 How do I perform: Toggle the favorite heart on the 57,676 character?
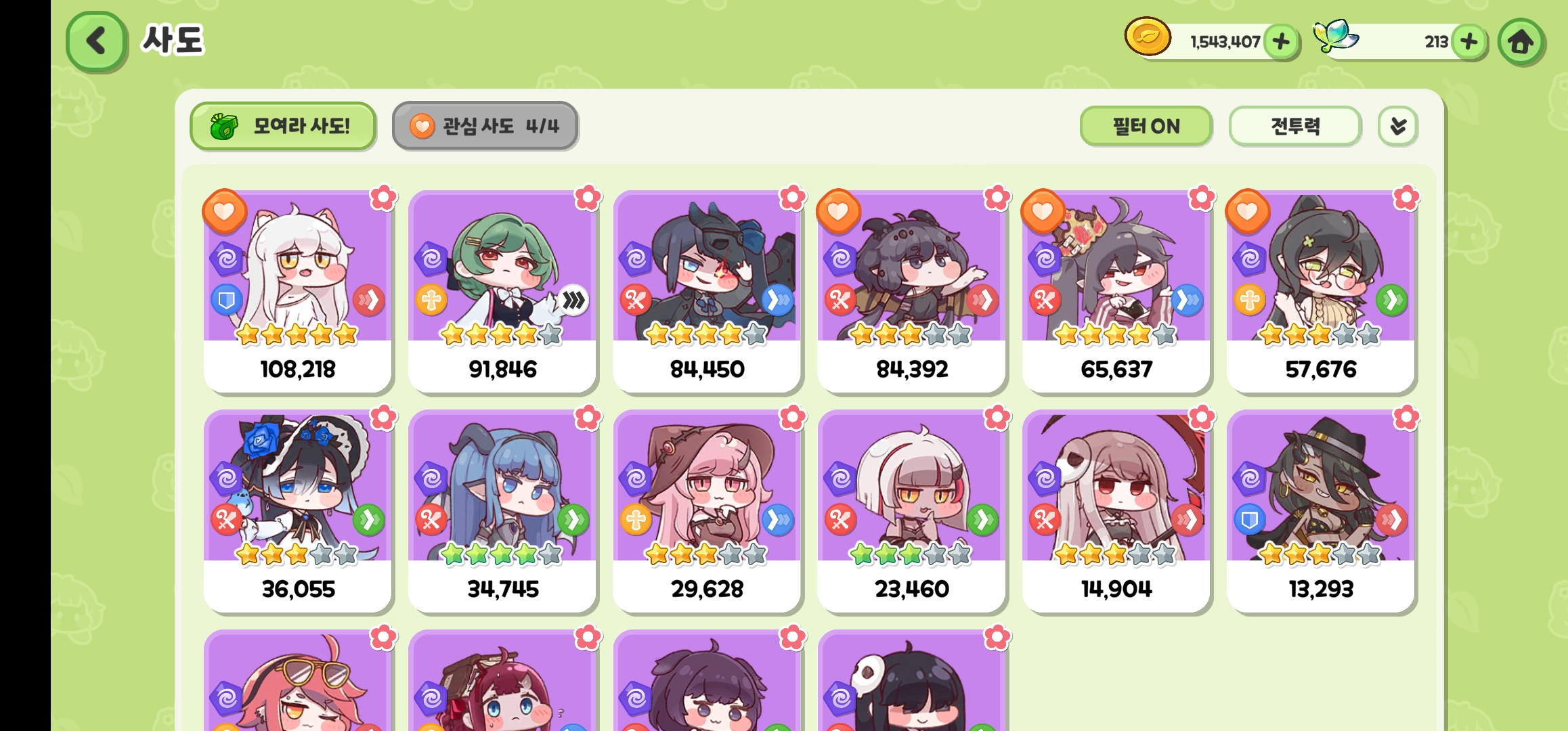point(1247,211)
